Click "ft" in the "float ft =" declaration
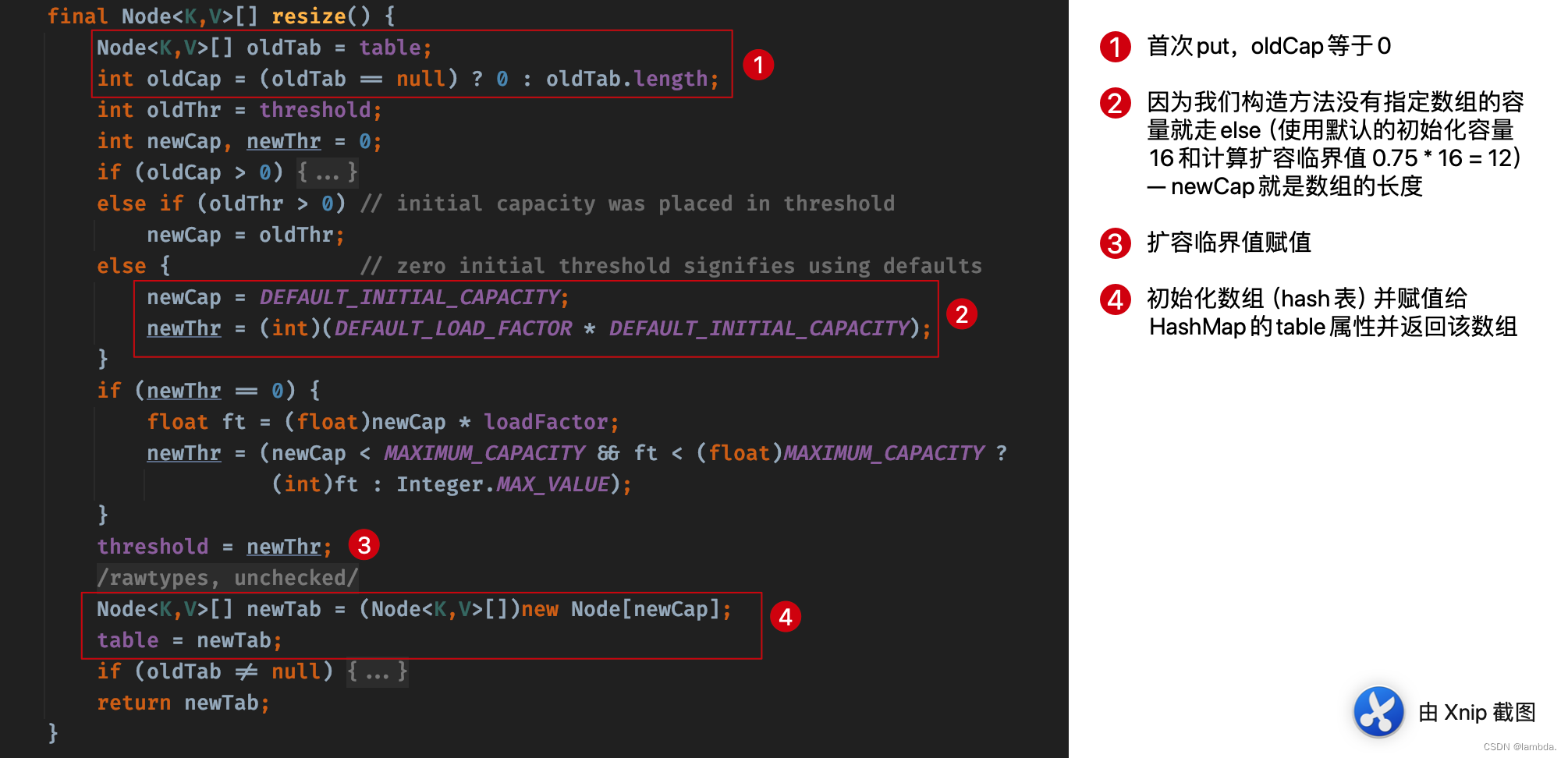 (234, 422)
